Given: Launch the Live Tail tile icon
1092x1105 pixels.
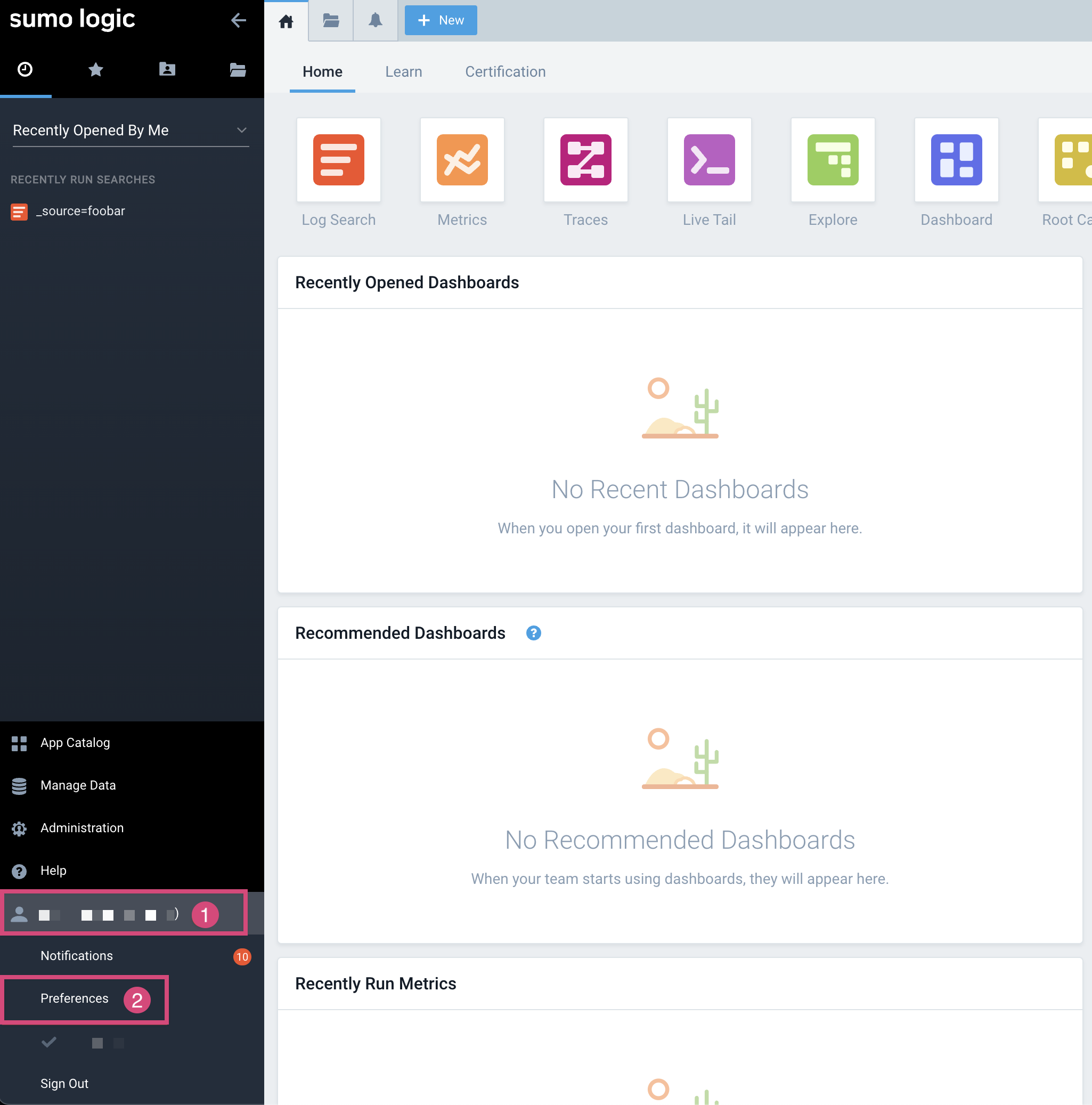Looking at the screenshot, I should 710,160.
